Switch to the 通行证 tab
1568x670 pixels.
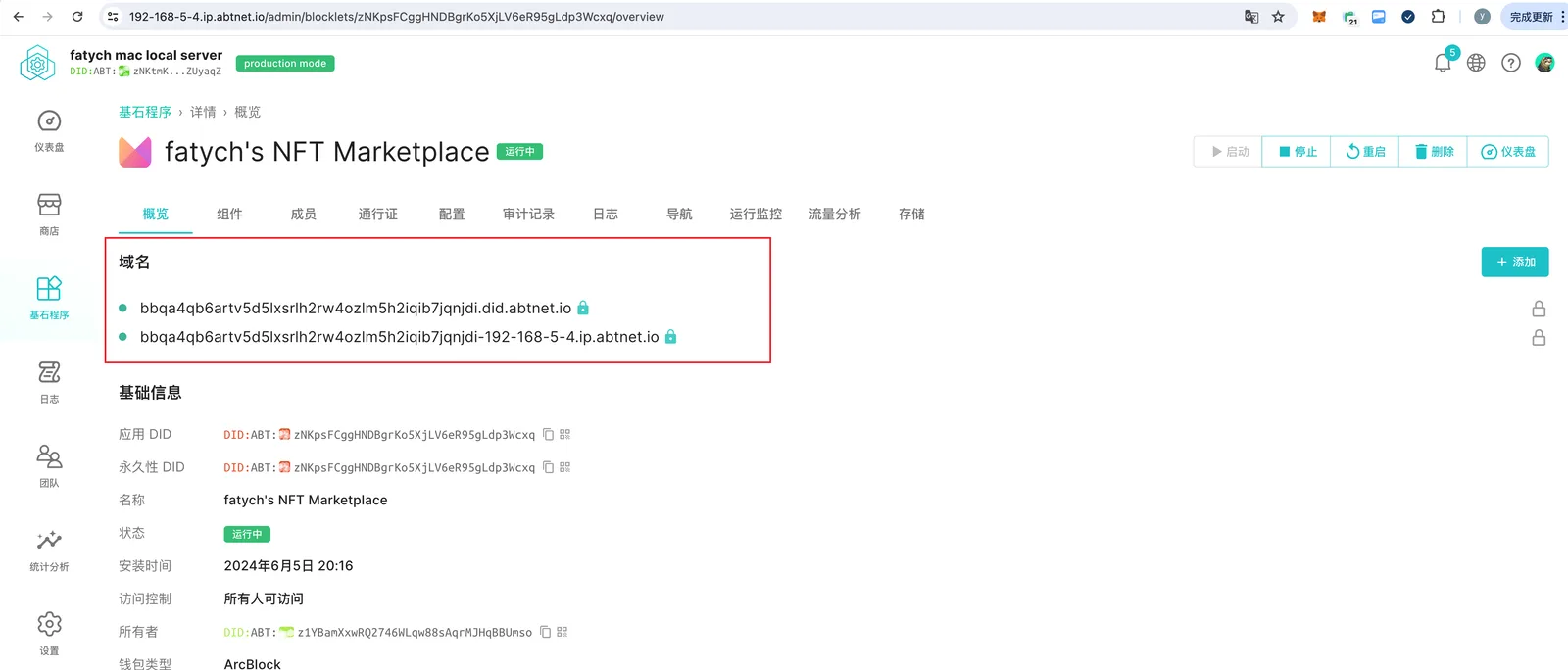[377, 214]
